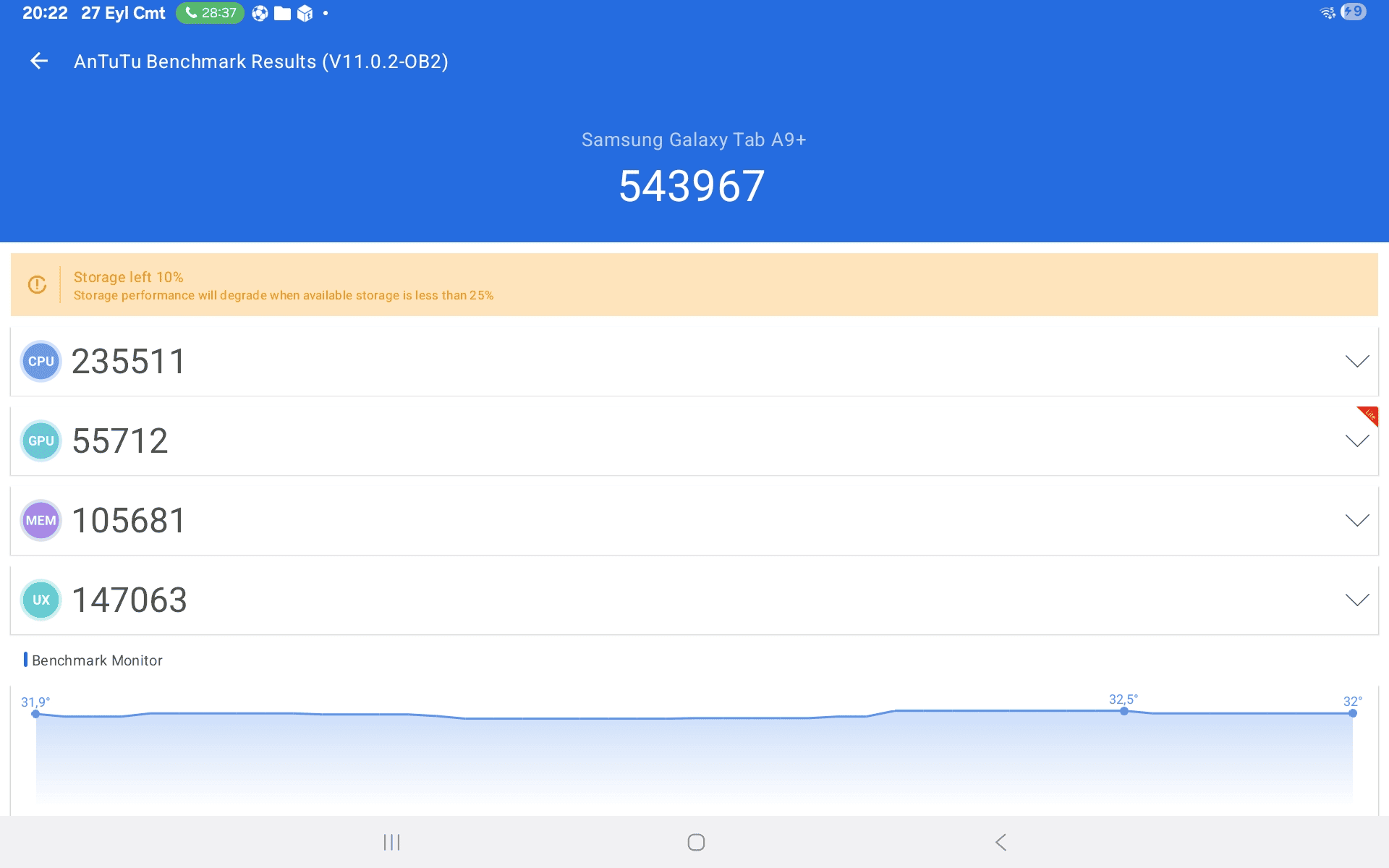Expand the CPU score 235511 details
Image resolution: width=1389 pixels, height=868 pixels.
click(1357, 361)
